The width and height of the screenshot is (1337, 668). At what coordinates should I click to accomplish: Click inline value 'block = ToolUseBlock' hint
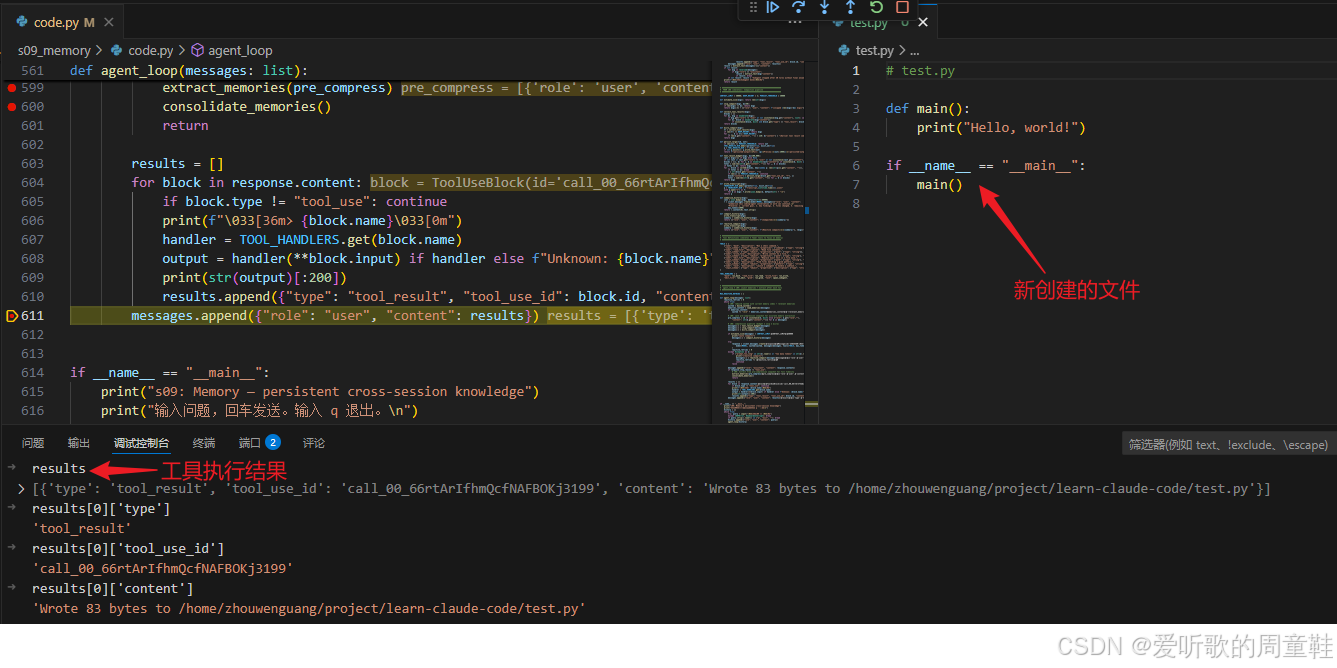point(541,183)
